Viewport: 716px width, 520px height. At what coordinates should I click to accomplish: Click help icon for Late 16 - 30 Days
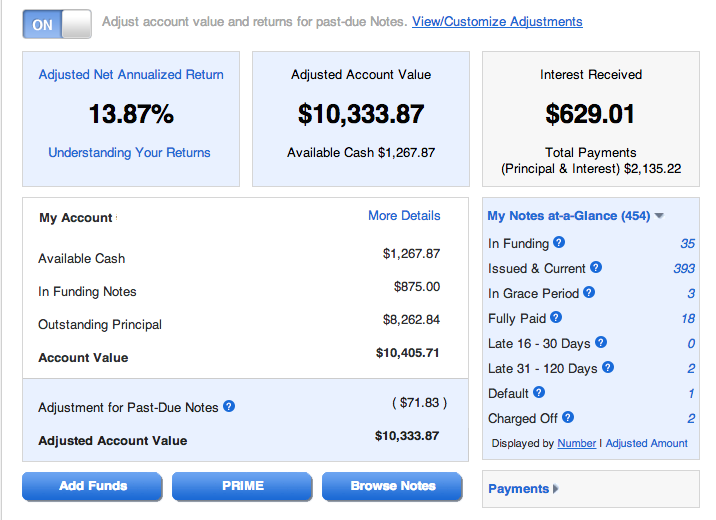pyautogui.click(x=601, y=342)
